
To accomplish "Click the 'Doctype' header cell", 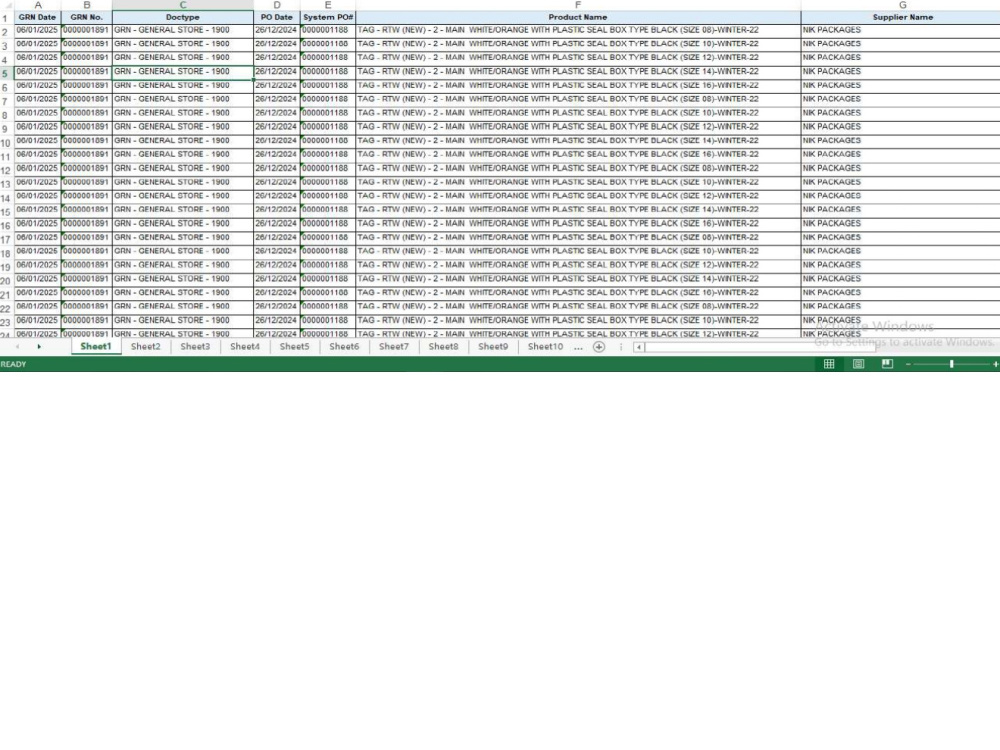I will pos(183,17).
